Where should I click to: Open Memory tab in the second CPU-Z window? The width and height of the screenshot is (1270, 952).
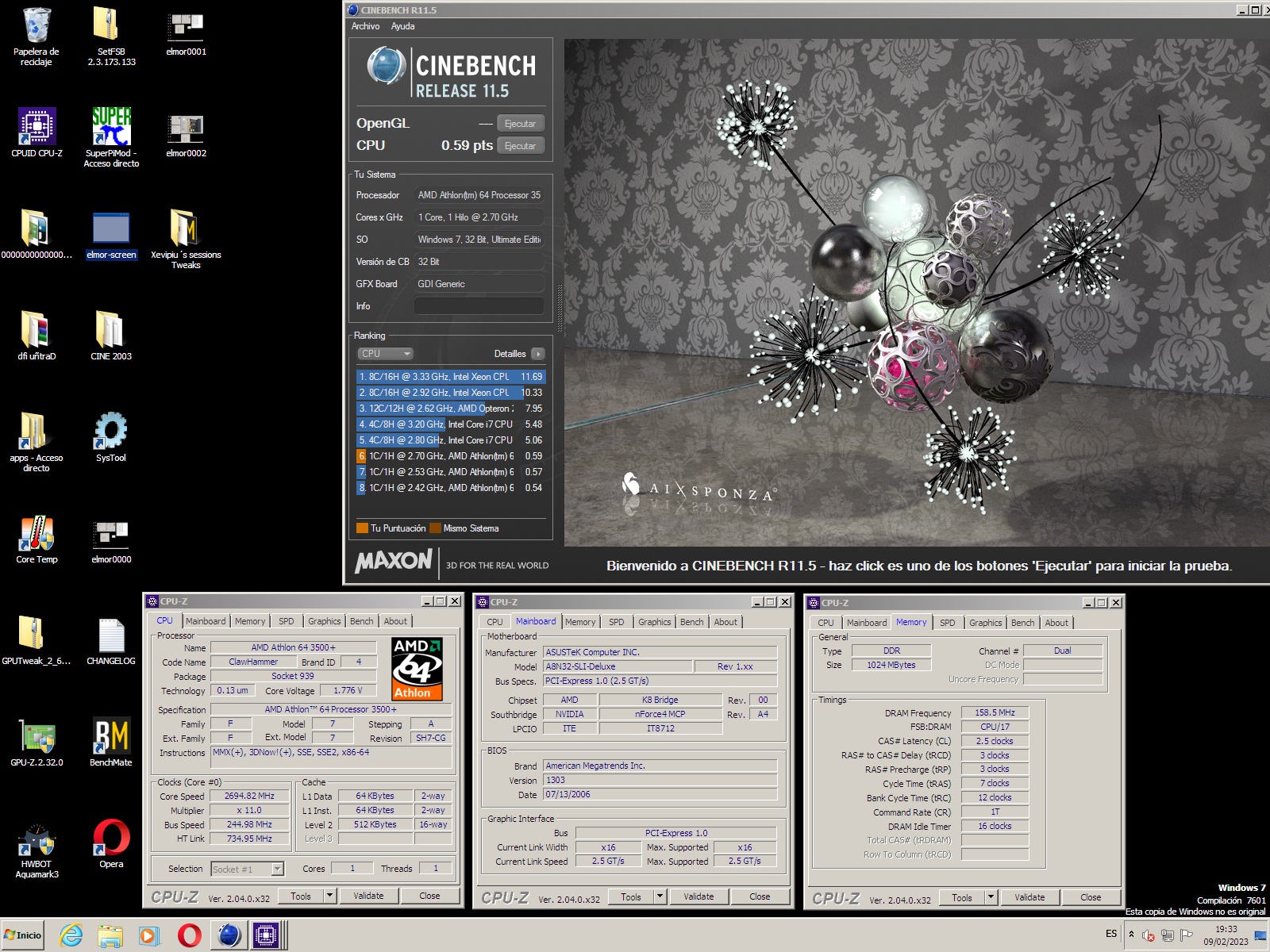coord(580,622)
